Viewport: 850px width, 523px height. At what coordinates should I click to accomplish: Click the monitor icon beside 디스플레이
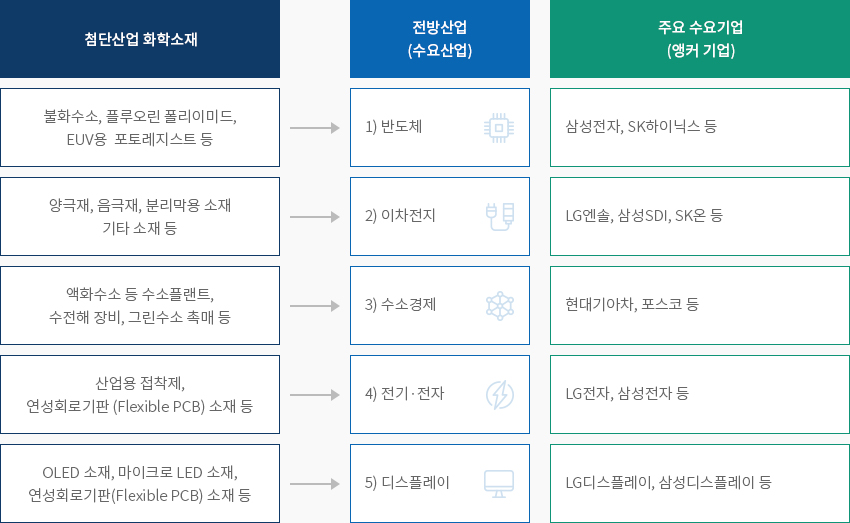[499, 484]
